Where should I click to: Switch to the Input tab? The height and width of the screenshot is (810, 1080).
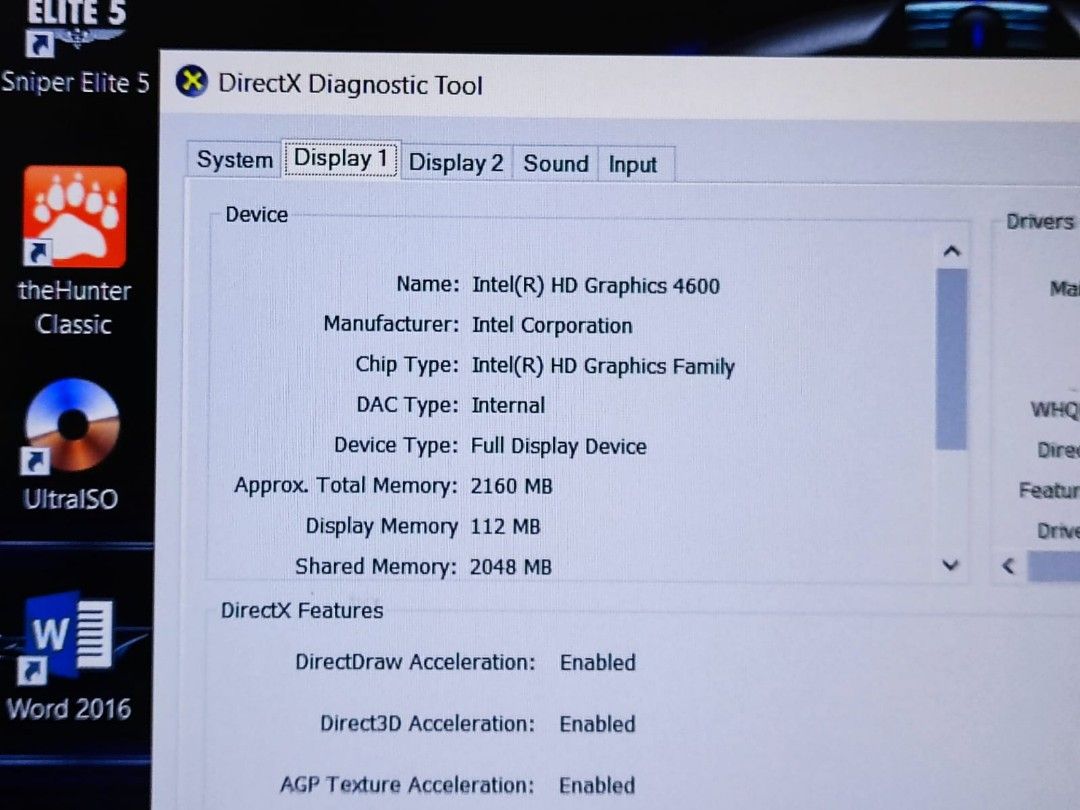coord(633,165)
